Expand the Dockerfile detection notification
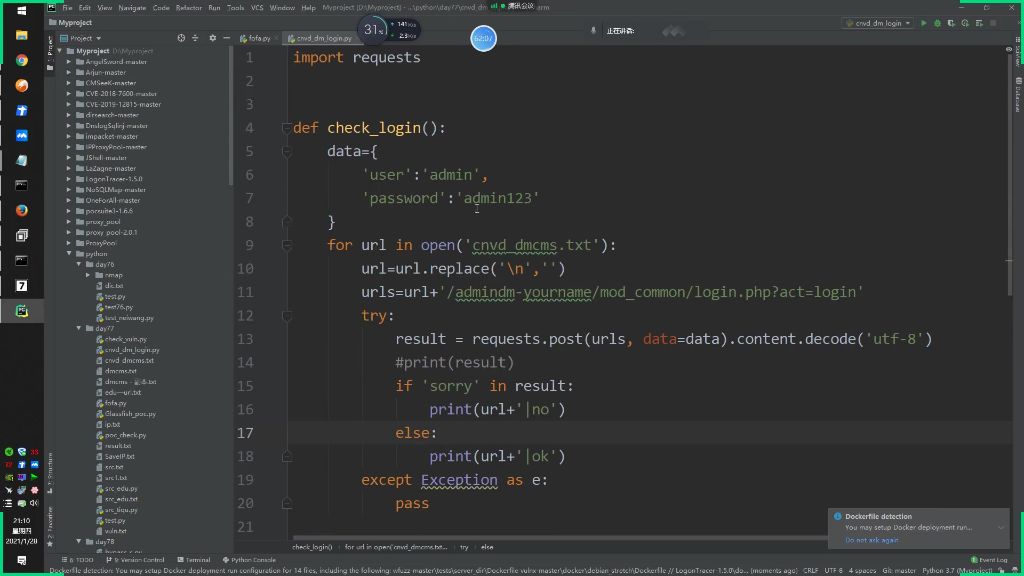Image resolution: width=1024 pixels, height=576 pixels. point(1000,528)
